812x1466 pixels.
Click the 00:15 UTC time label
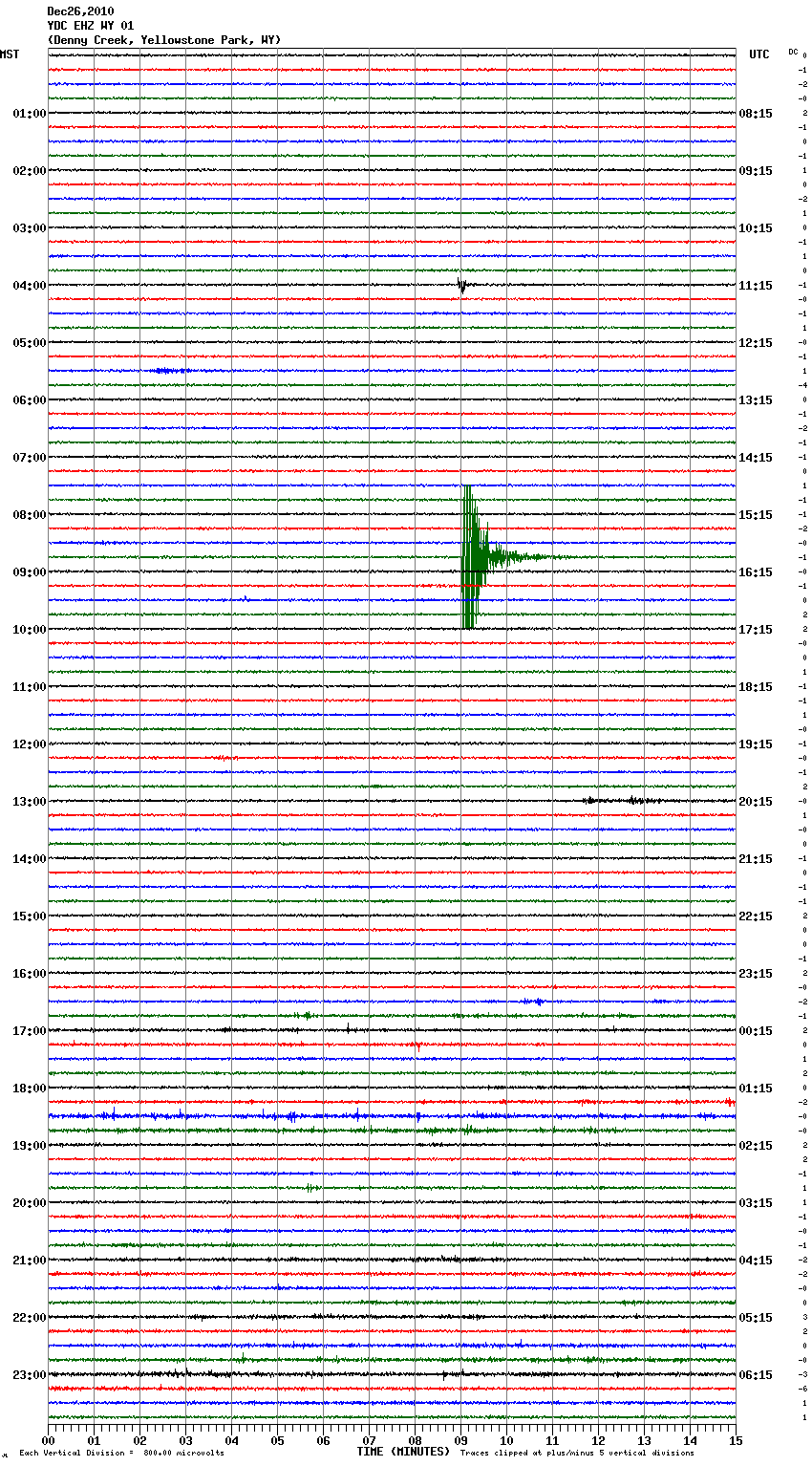pos(756,1031)
